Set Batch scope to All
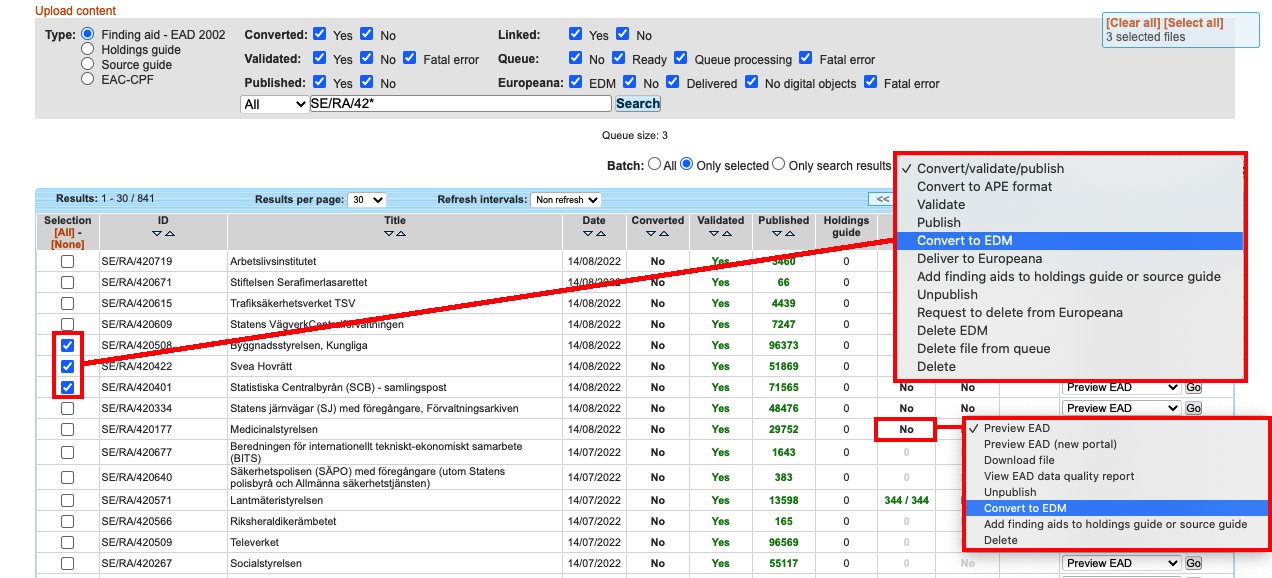The image size is (1272, 578). [x=655, y=165]
